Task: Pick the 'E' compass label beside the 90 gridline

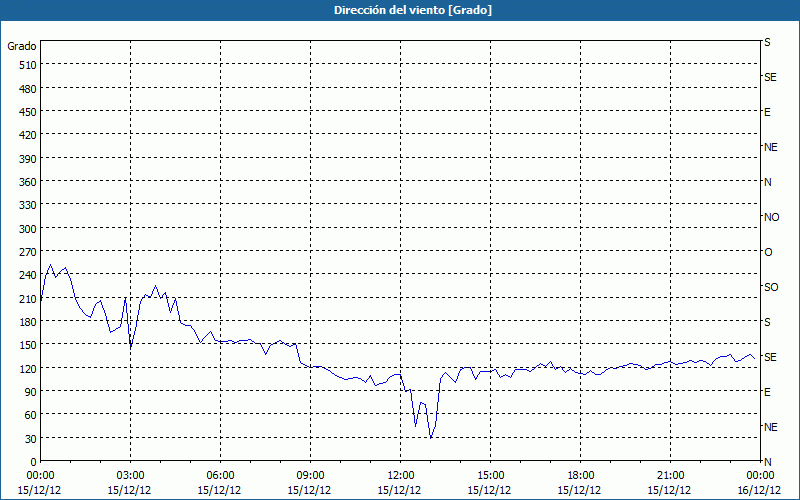Action: pos(767,392)
